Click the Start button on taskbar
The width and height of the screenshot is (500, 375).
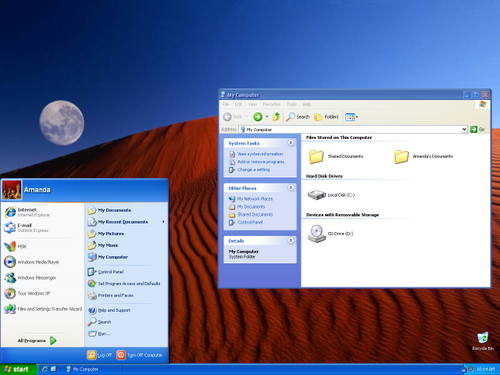point(18,369)
